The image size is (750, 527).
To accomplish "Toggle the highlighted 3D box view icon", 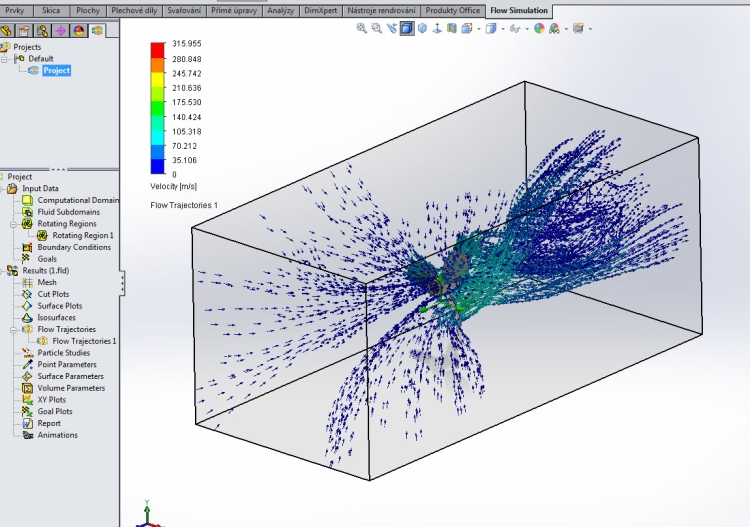I will coord(407,29).
